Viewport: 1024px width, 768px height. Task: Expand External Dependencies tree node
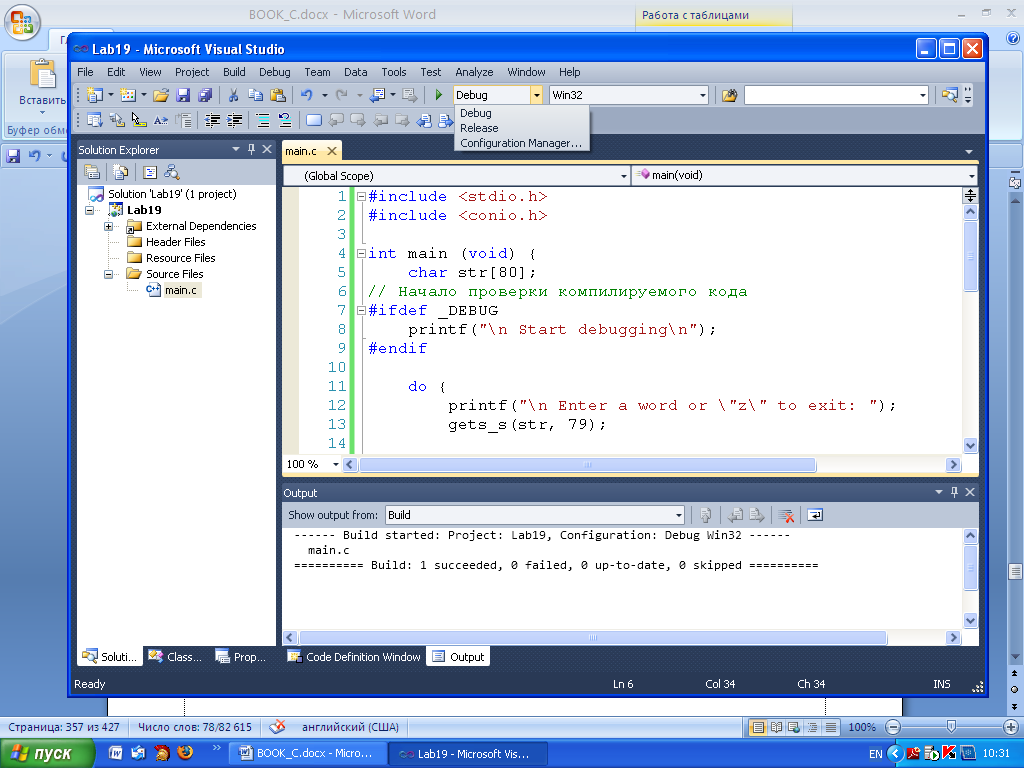108,227
